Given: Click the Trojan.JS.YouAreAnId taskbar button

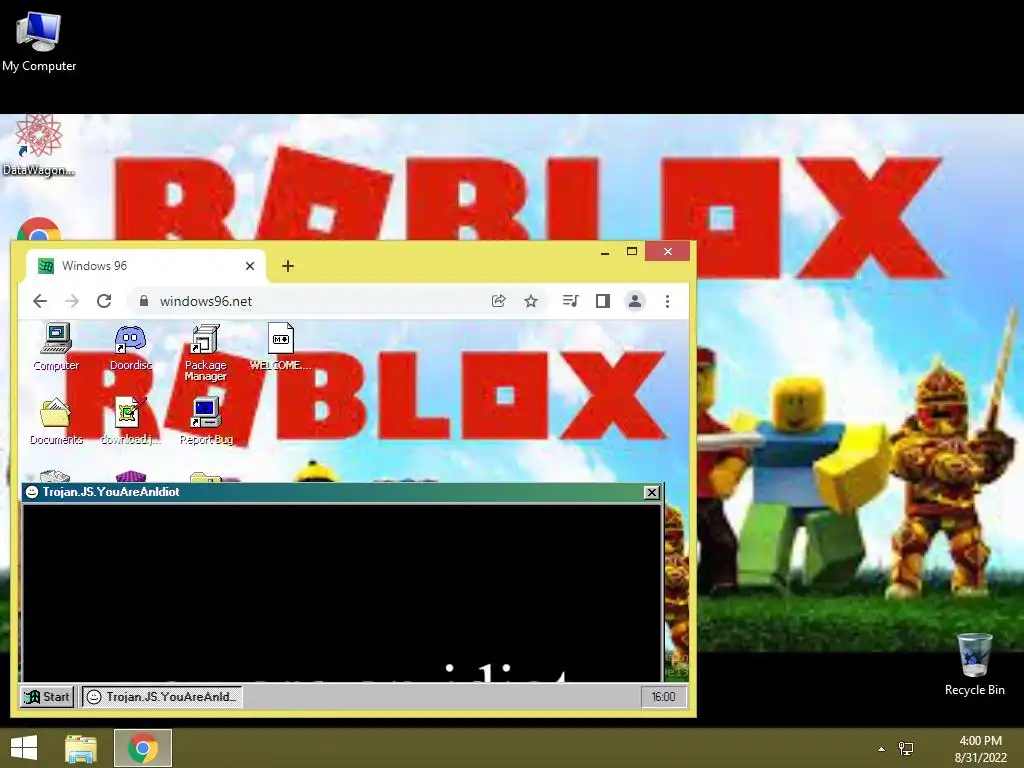Looking at the screenshot, I should click(163, 697).
